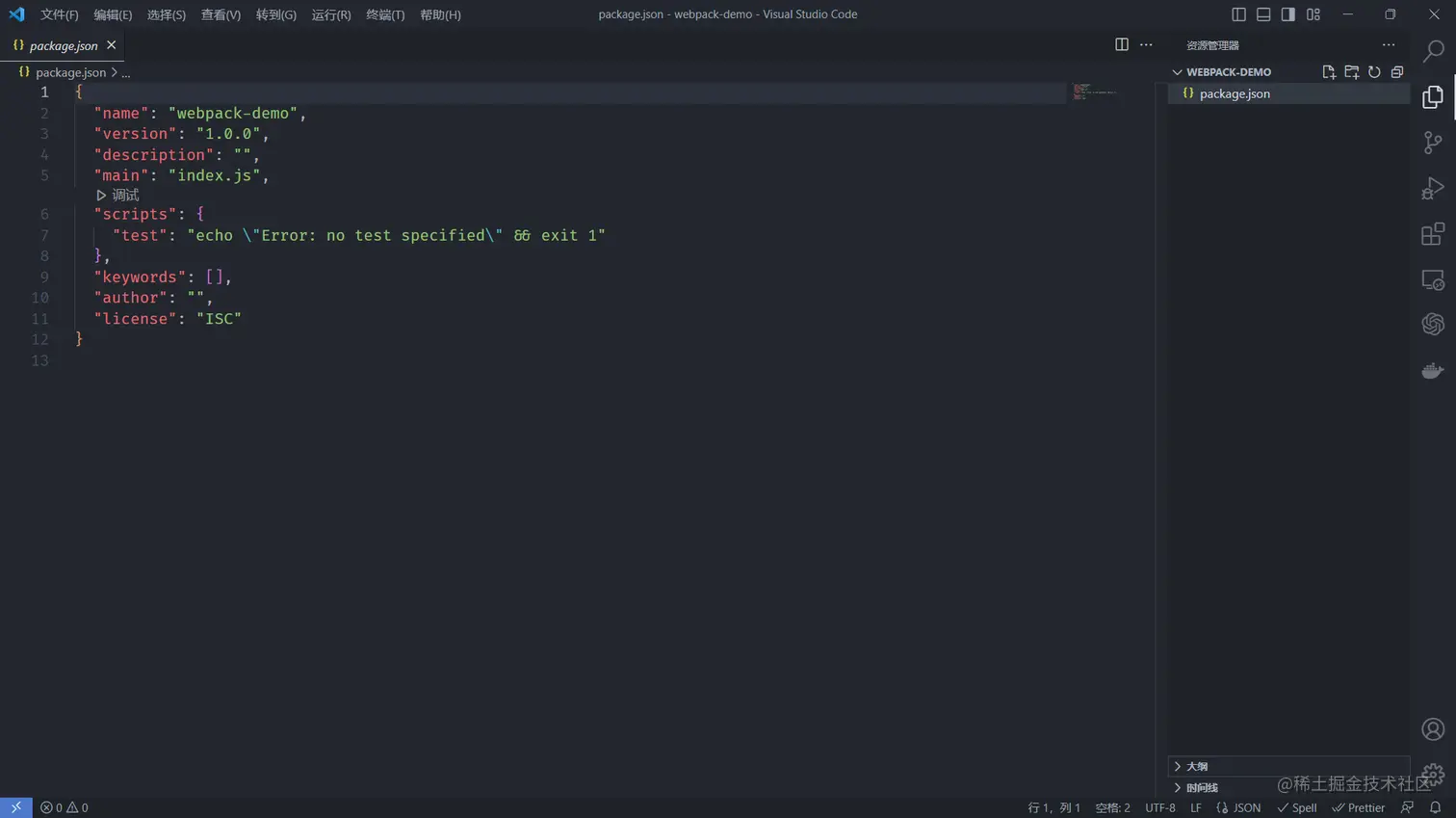Open the 选择(S) menu
This screenshot has height=818, width=1456.
point(167,14)
